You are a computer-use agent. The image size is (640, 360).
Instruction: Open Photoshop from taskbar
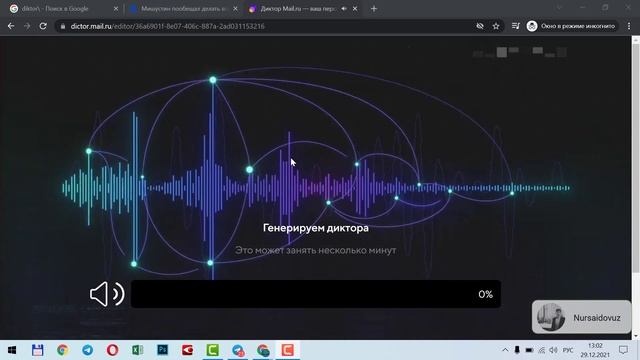click(x=162, y=350)
